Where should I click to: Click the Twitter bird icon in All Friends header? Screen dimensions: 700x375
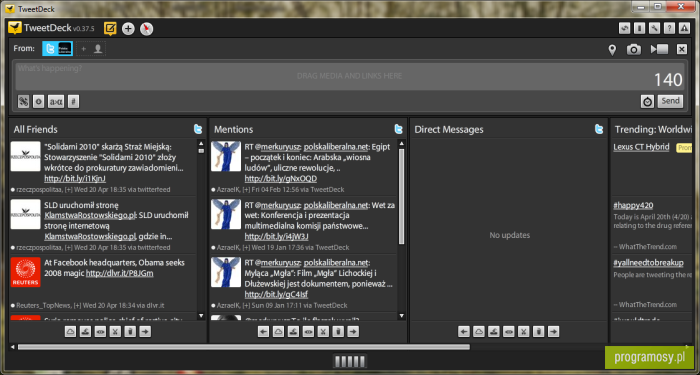pos(198,129)
